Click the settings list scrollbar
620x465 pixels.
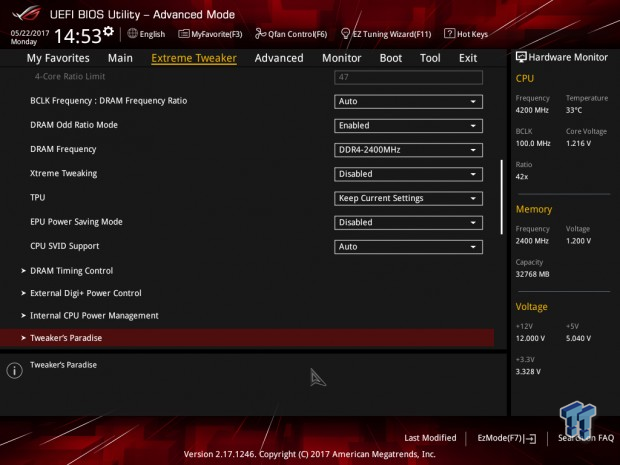[501, 197]
